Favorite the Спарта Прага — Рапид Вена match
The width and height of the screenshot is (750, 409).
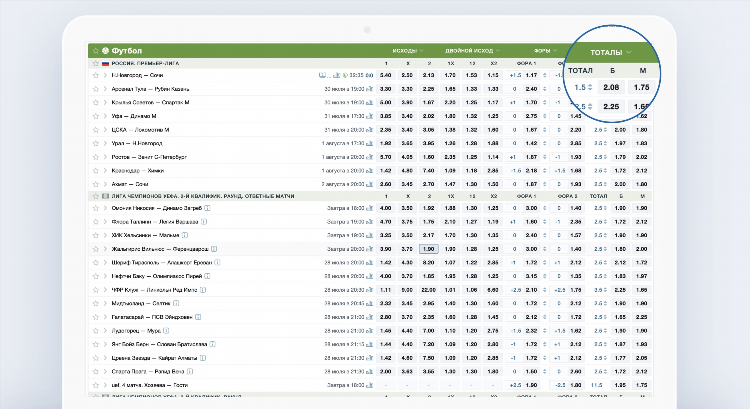95,371
